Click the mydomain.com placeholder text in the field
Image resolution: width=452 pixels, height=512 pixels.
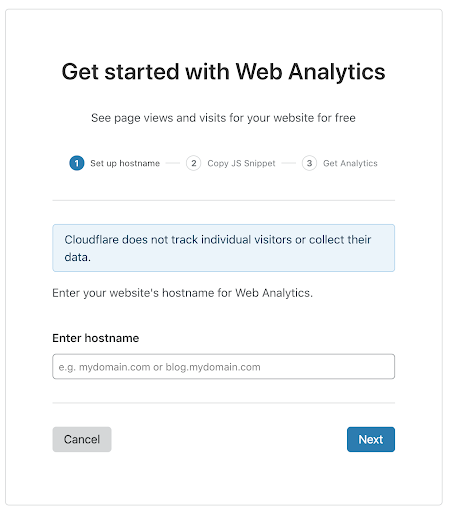tap(160, 367)
